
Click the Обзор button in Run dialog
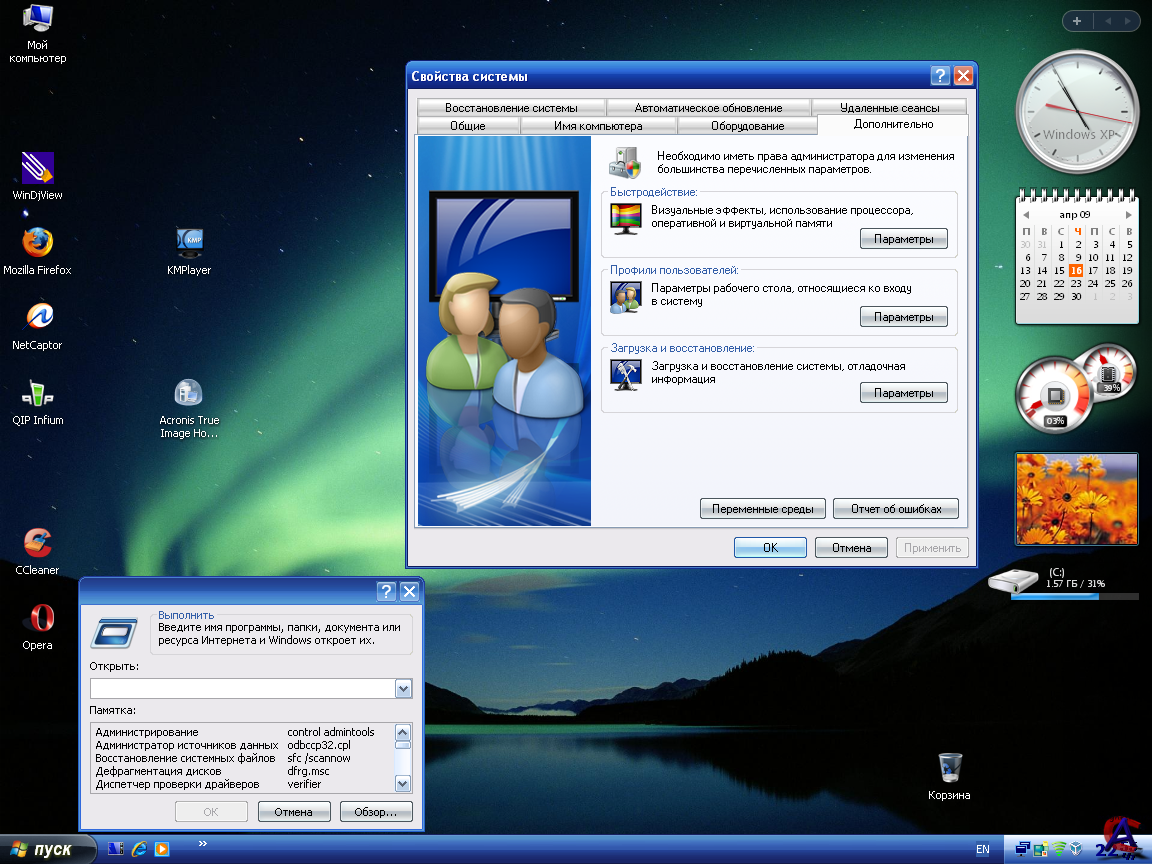tap(376, 812)
